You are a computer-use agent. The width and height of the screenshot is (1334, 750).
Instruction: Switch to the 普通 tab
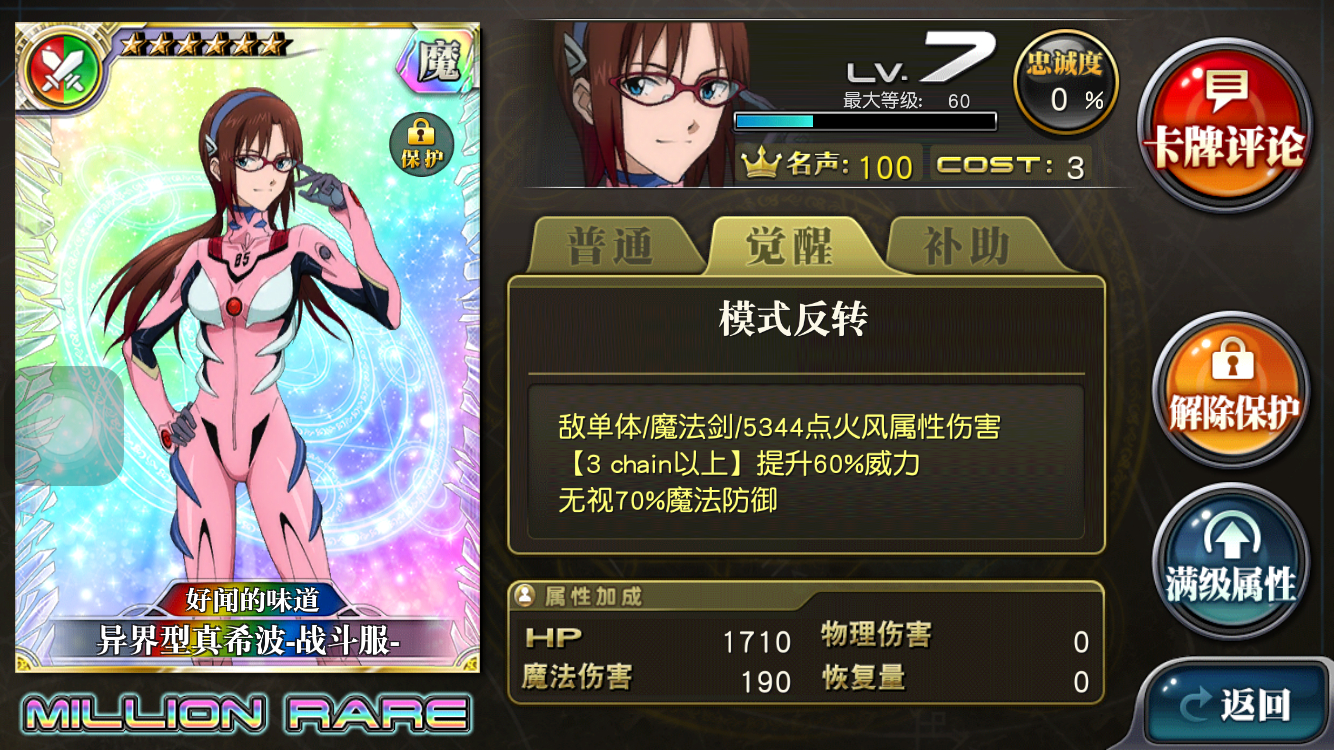pos(610,246)
